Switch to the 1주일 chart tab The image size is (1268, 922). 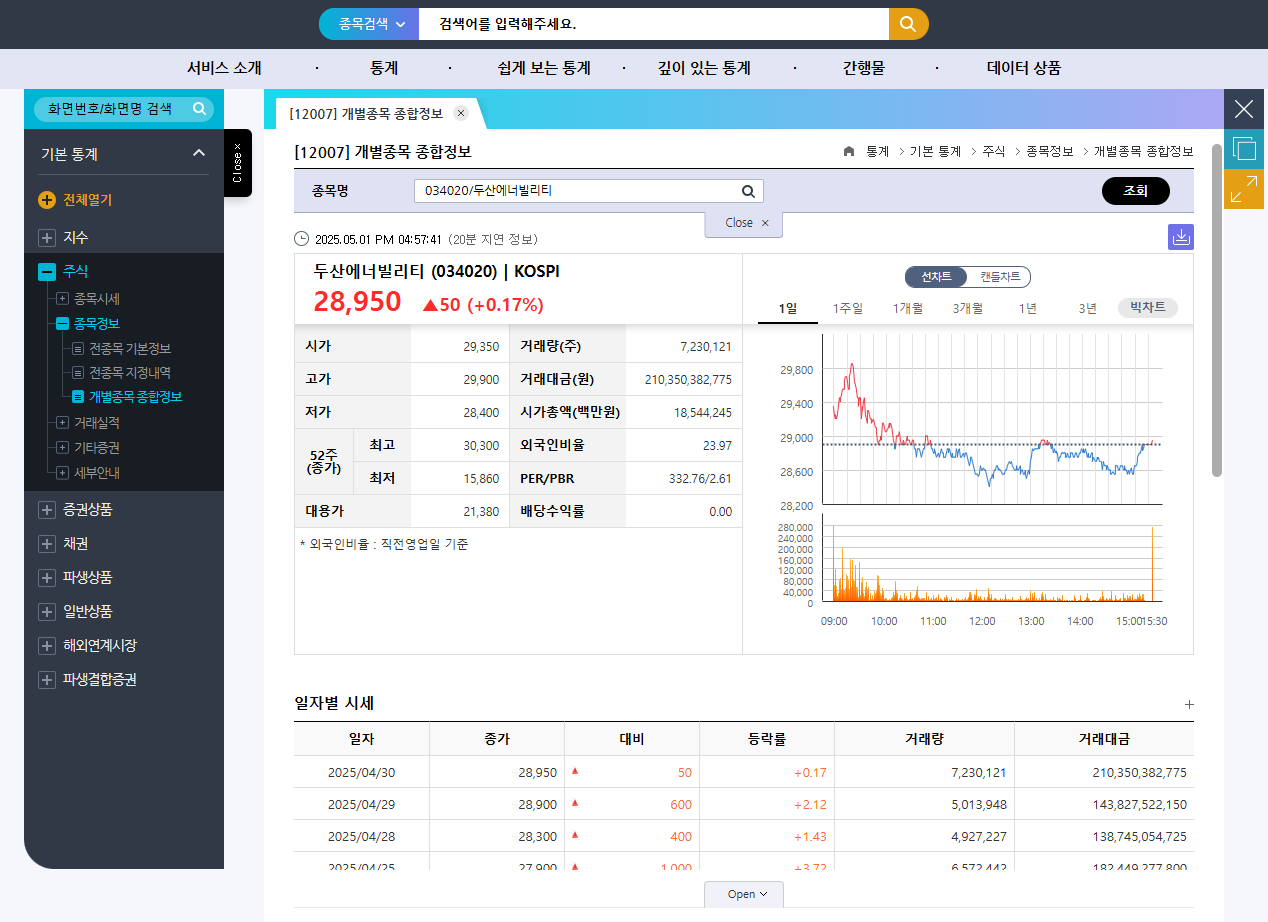tap(846, 308)
